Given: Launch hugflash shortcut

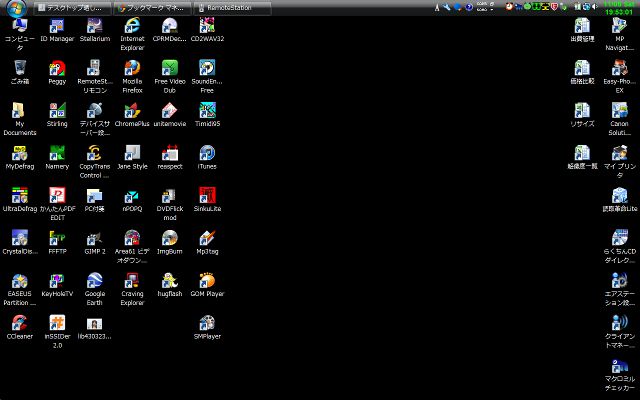Looking at the screenshot, I should pyautogui.click(x=170, y=285).
